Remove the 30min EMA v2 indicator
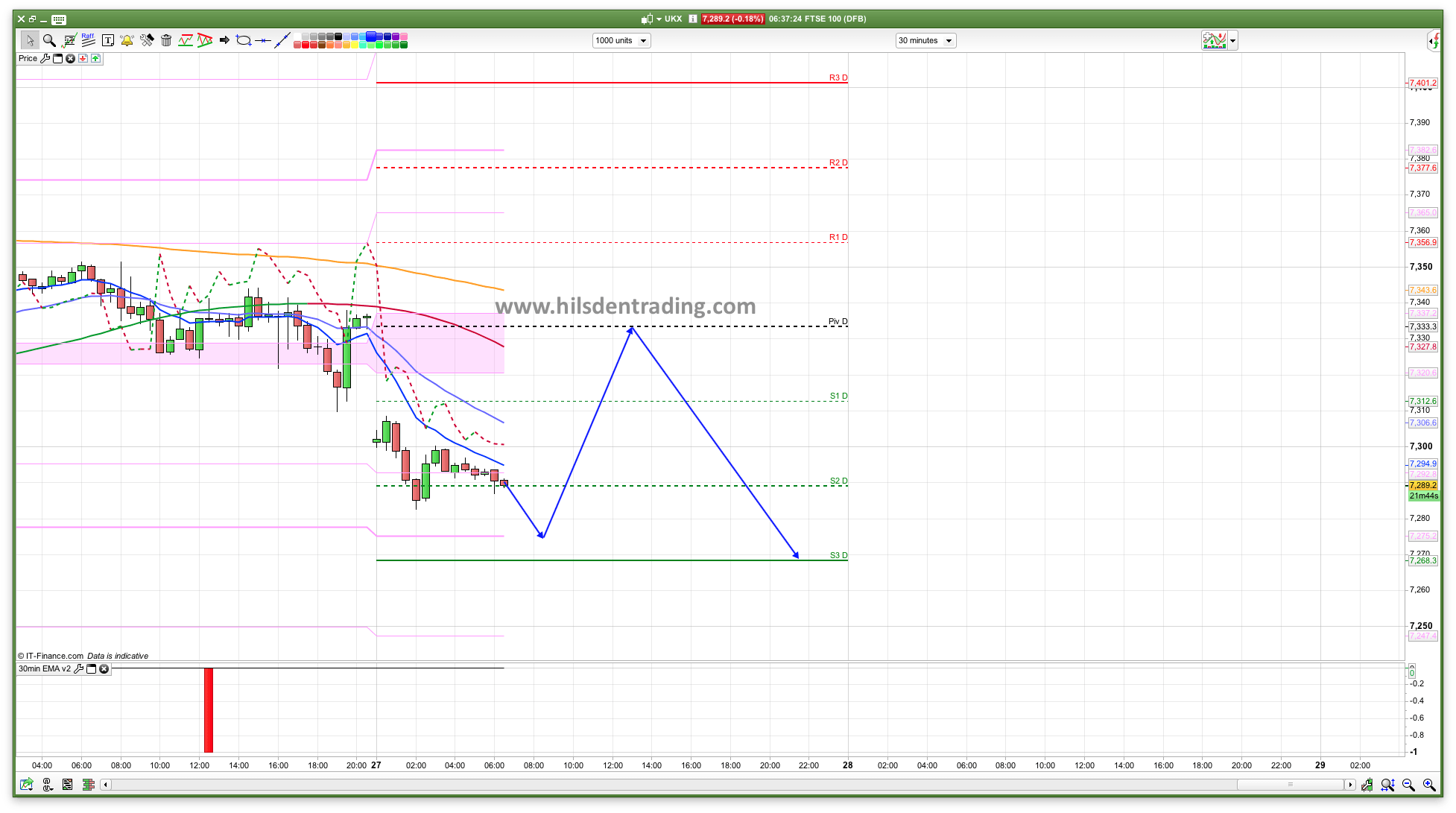This screenshot has height=813, width=1456. pos(104,668)
